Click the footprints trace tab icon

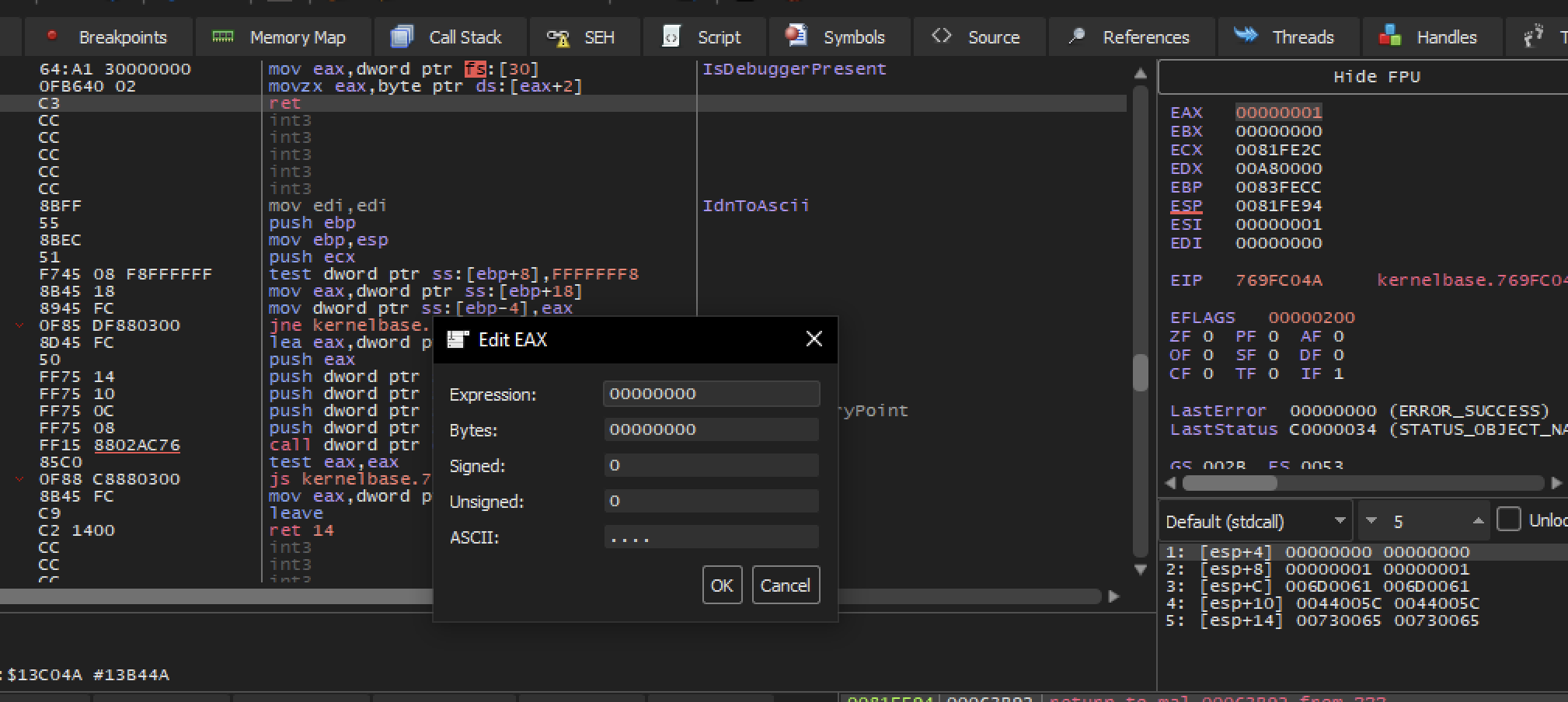1533,36
